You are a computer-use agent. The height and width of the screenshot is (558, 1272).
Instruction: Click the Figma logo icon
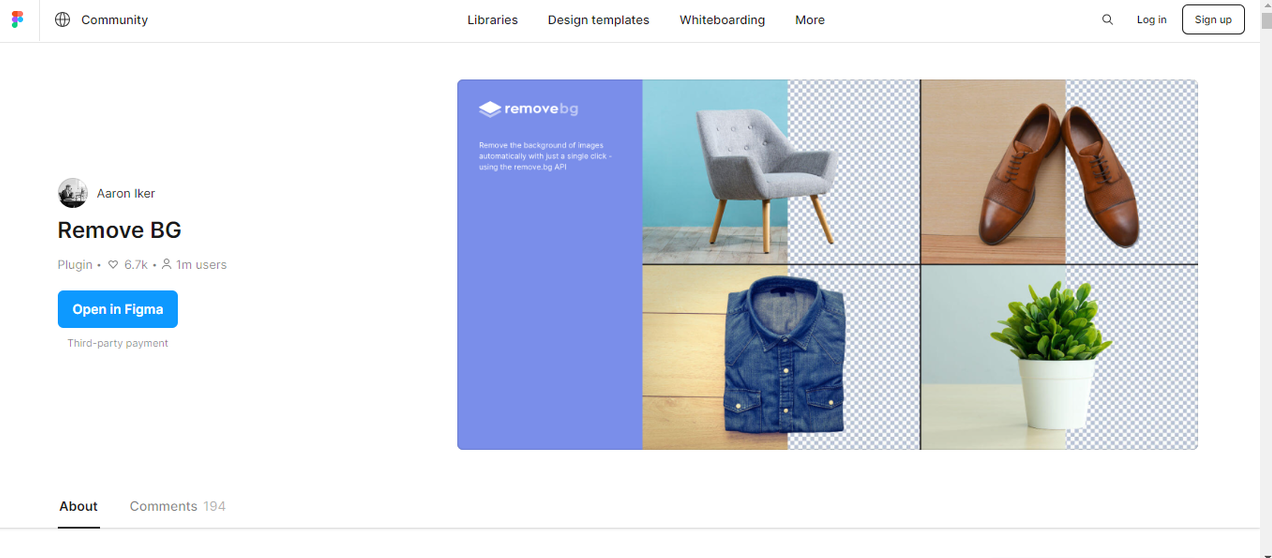(18, 20)
